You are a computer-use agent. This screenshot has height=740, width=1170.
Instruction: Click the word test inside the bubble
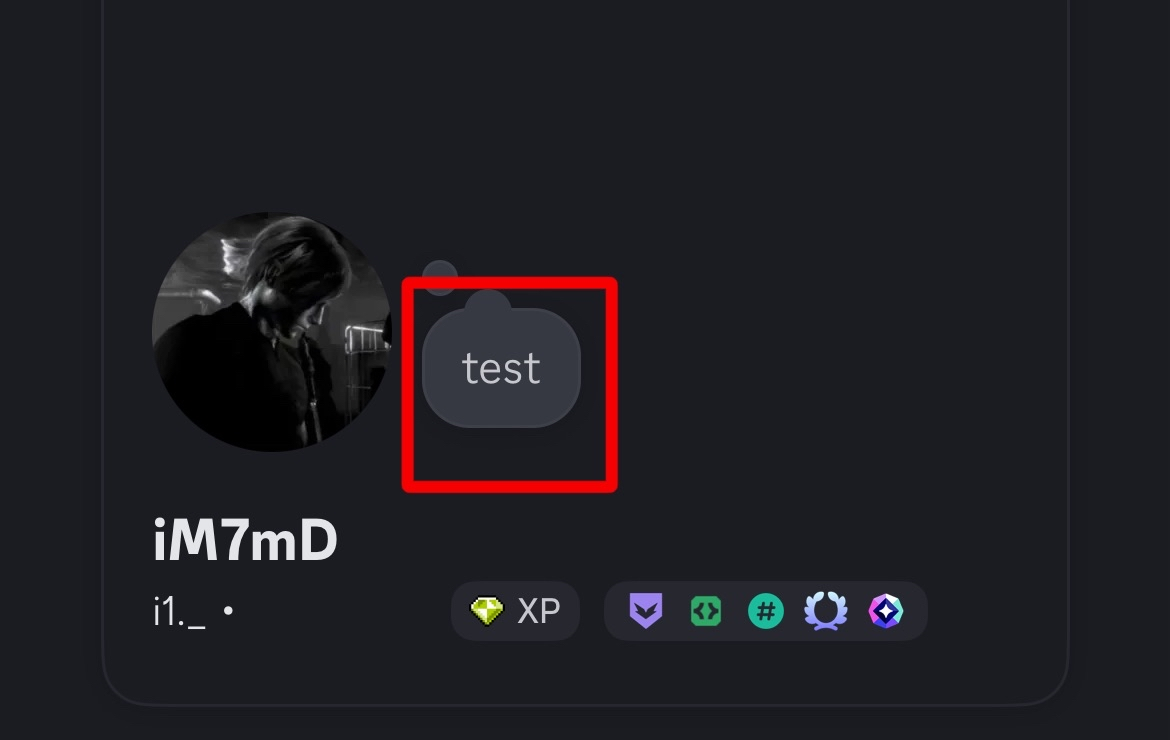click(501, 369)
